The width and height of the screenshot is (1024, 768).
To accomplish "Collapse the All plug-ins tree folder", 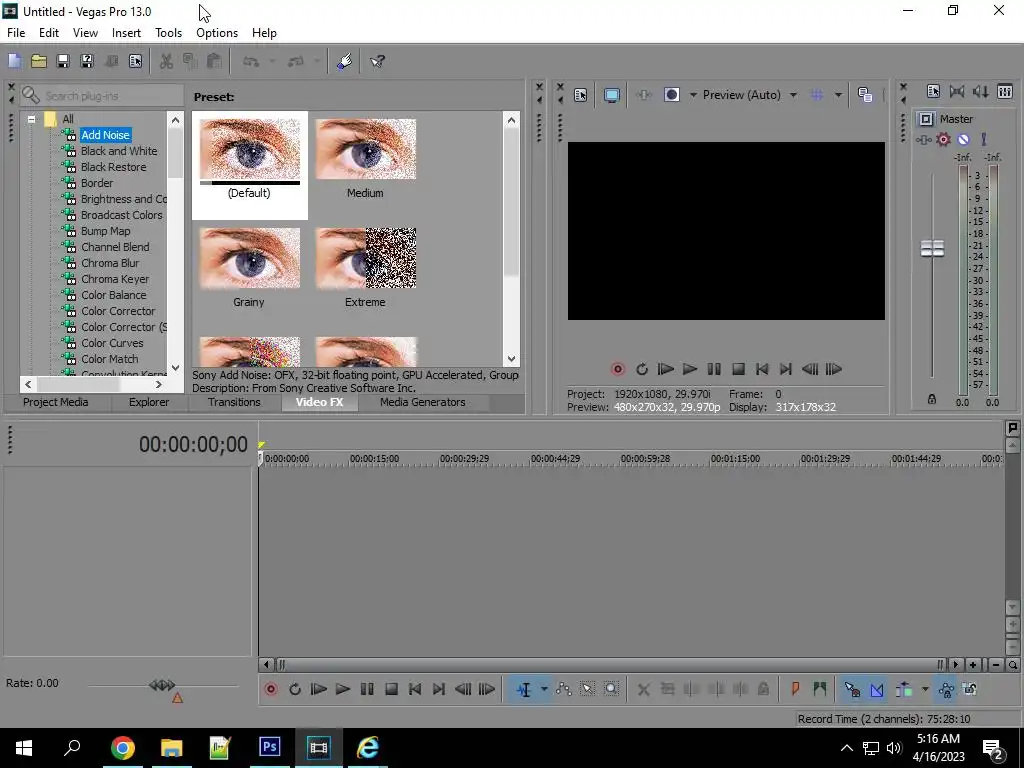I will 31,120.
